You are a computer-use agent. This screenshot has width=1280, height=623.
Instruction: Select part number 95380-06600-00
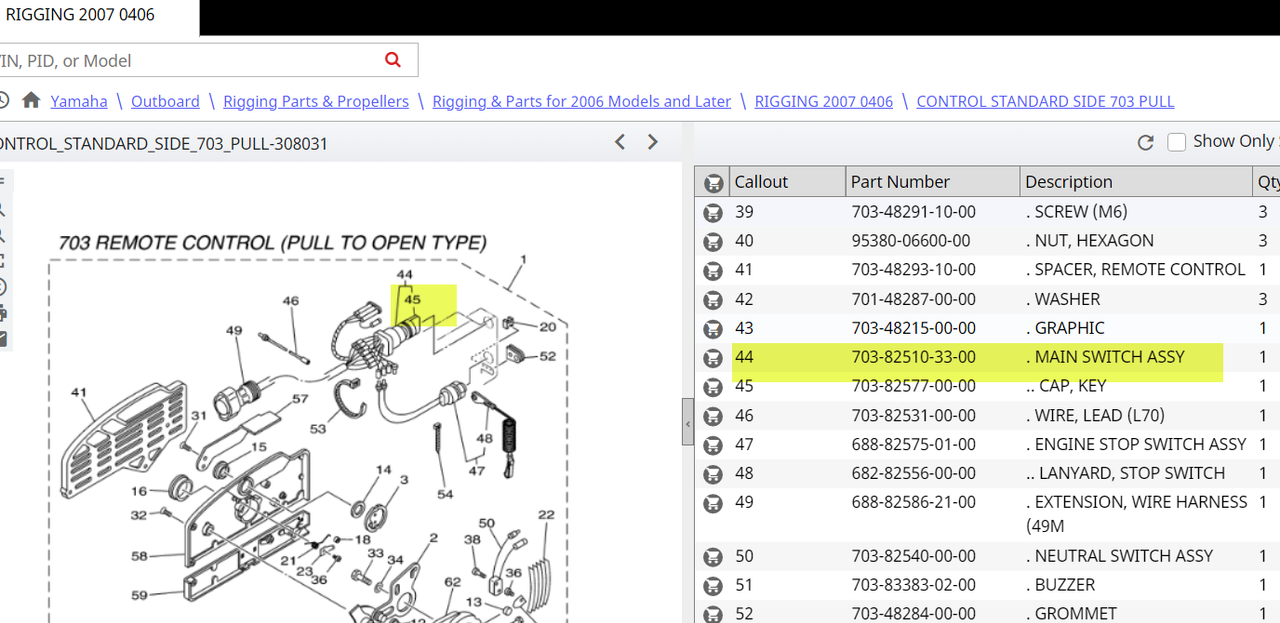tap(910, 241)
